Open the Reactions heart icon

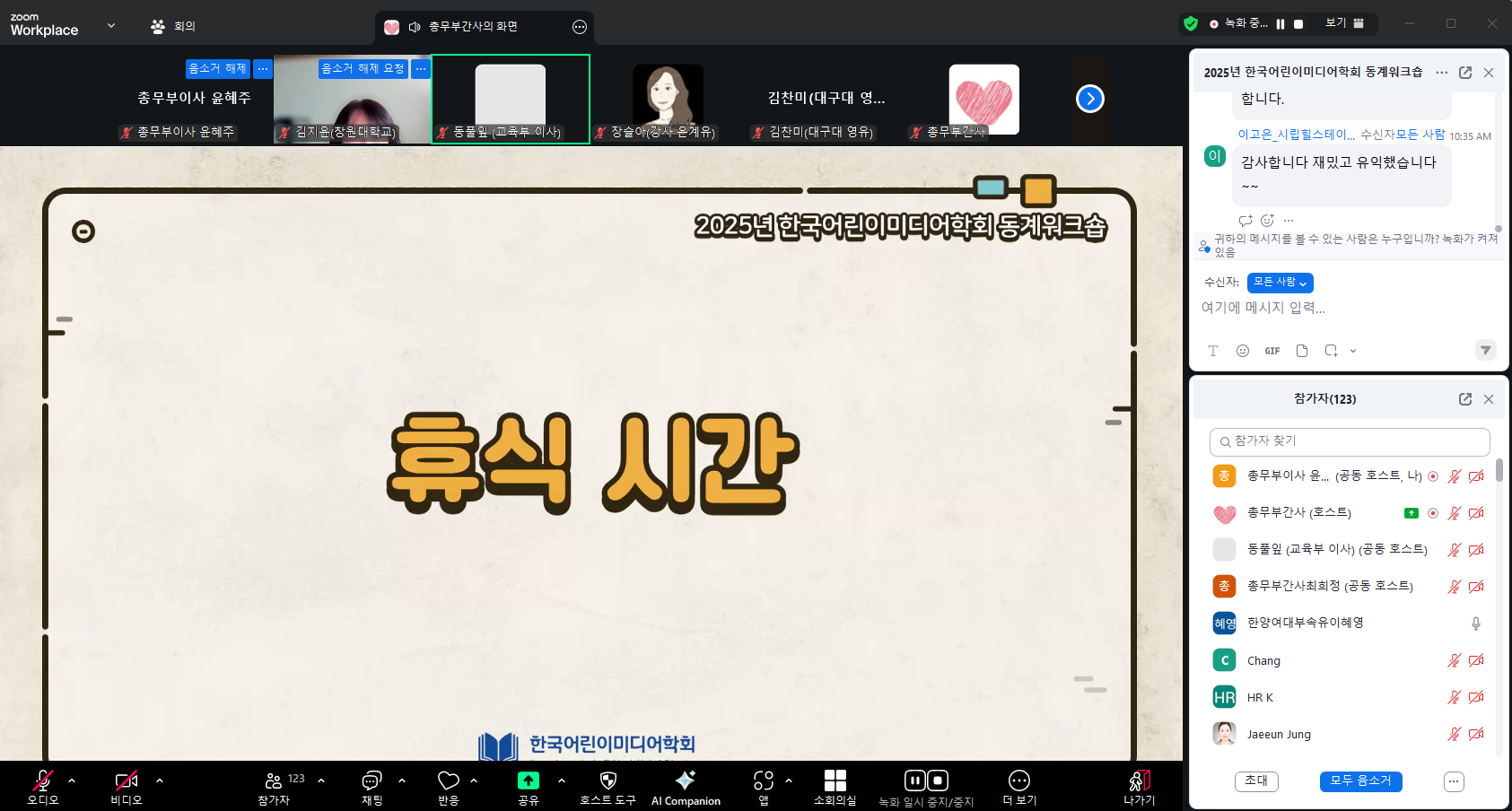tap(449, 780)
